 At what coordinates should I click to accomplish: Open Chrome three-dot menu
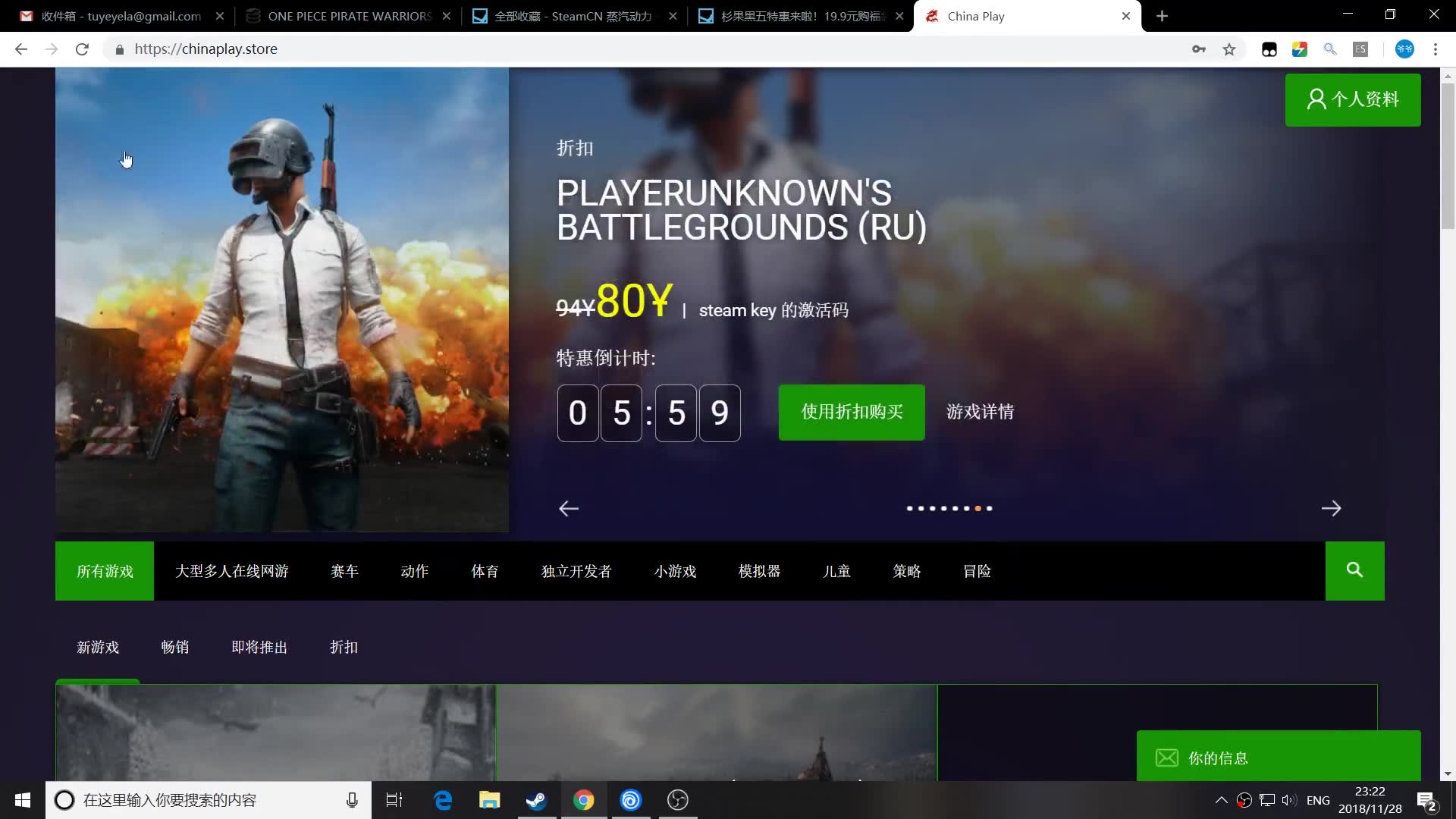[x=1436, y=49]
